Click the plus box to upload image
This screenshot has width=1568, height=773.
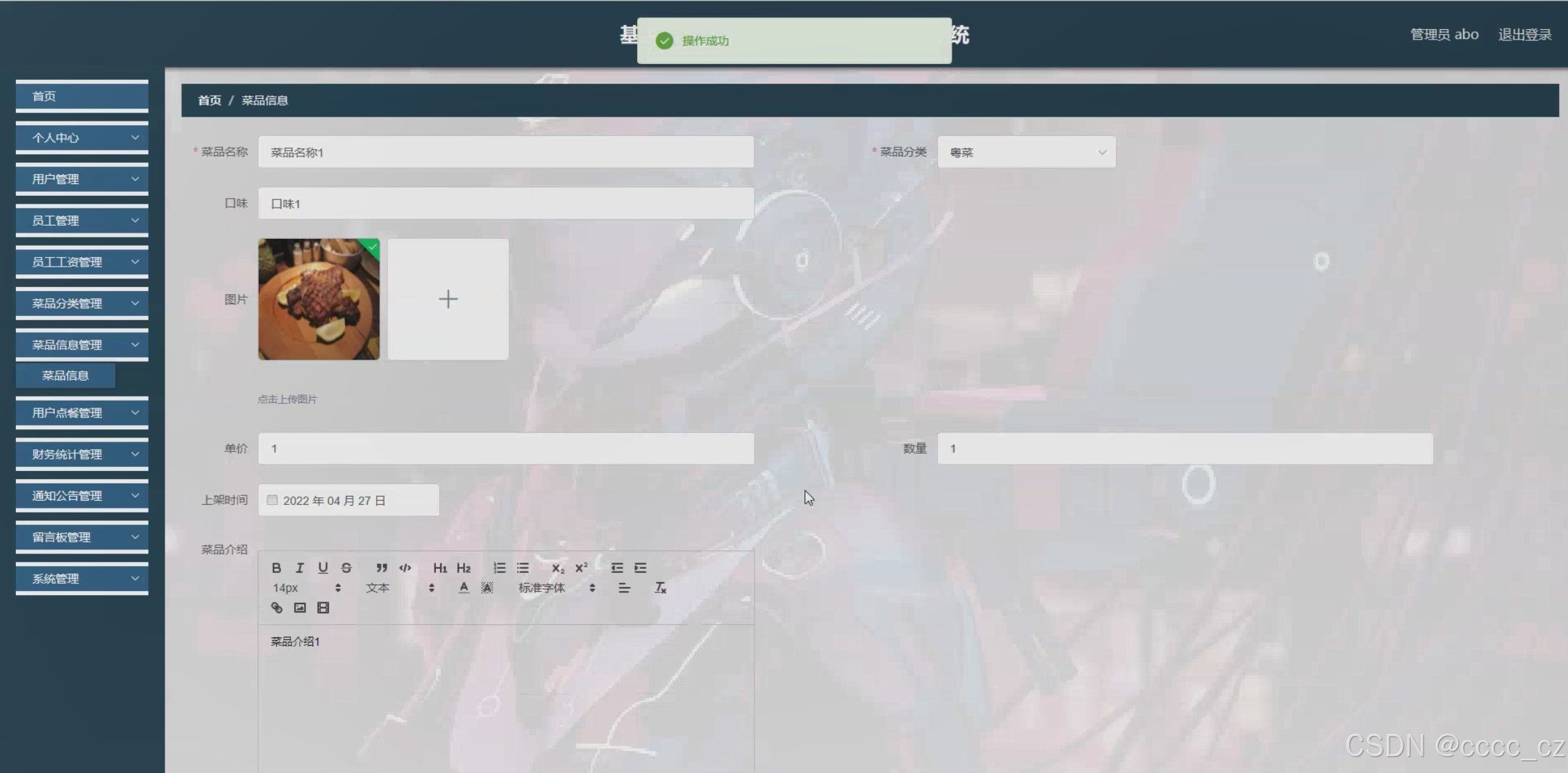point(448,299)
